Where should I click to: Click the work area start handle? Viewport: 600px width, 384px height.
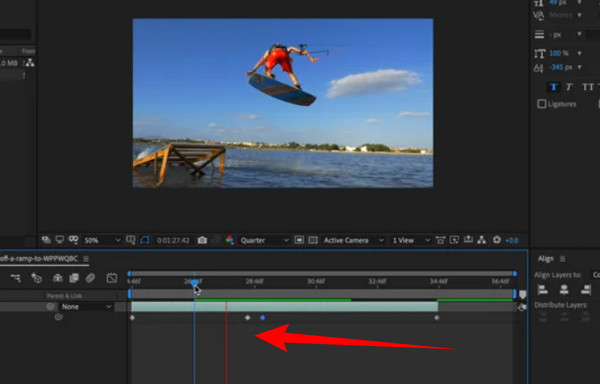coord(129,294)
